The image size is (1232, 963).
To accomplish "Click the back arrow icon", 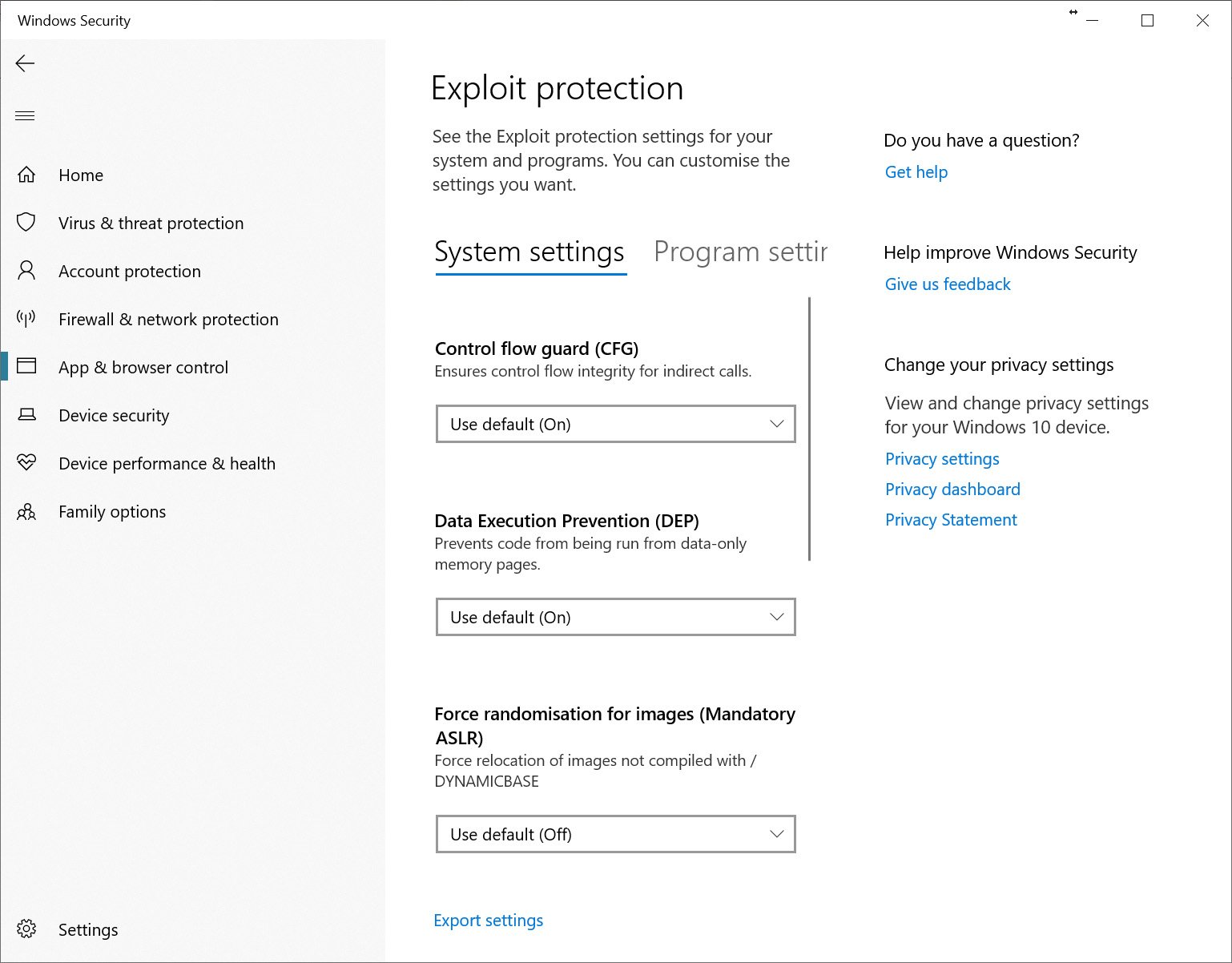I will tap(26, 63).
